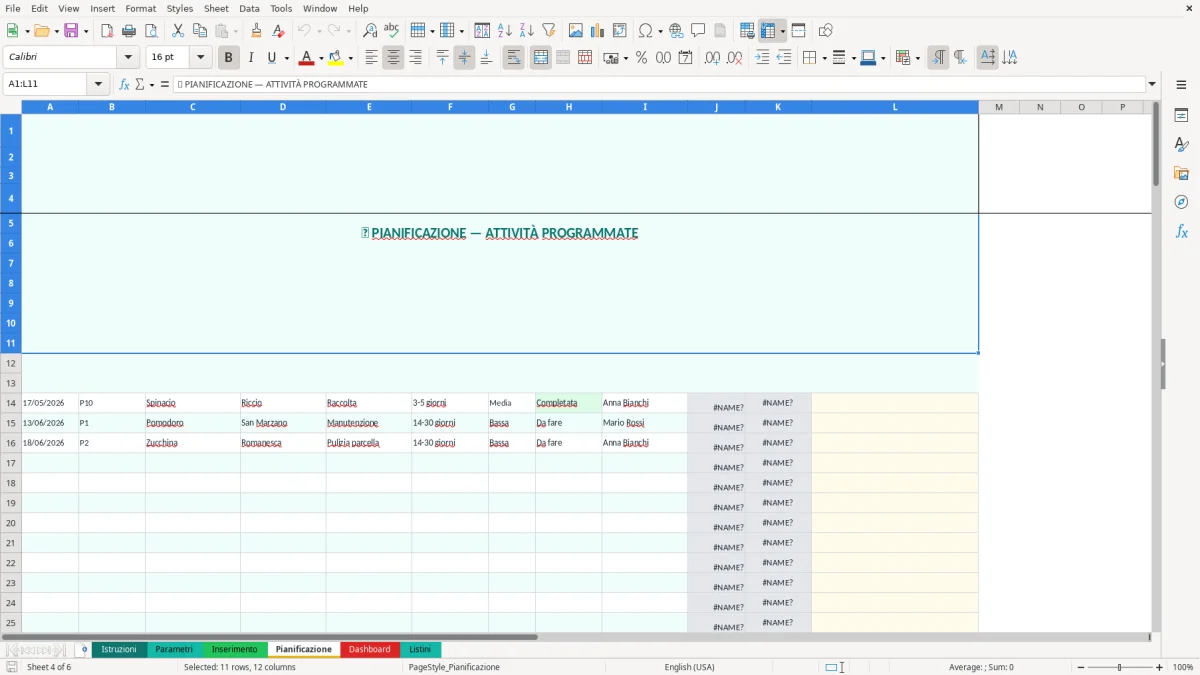The width and height of the screenshot is (1200, 675).
Task: Open the Conditional Formatting dropdown arrow
Action: (x=917, y=58)
